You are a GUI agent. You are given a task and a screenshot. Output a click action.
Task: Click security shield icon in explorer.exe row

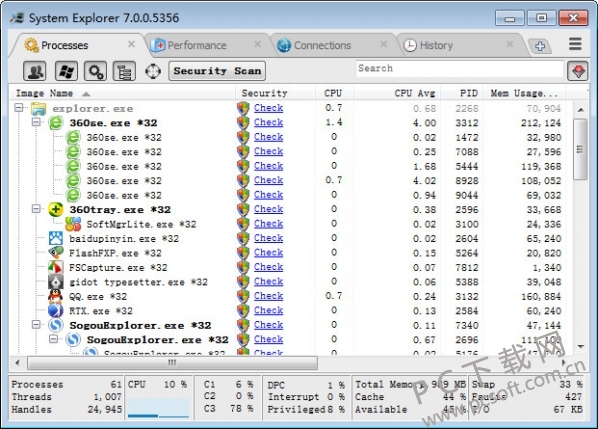click(243, 108)
